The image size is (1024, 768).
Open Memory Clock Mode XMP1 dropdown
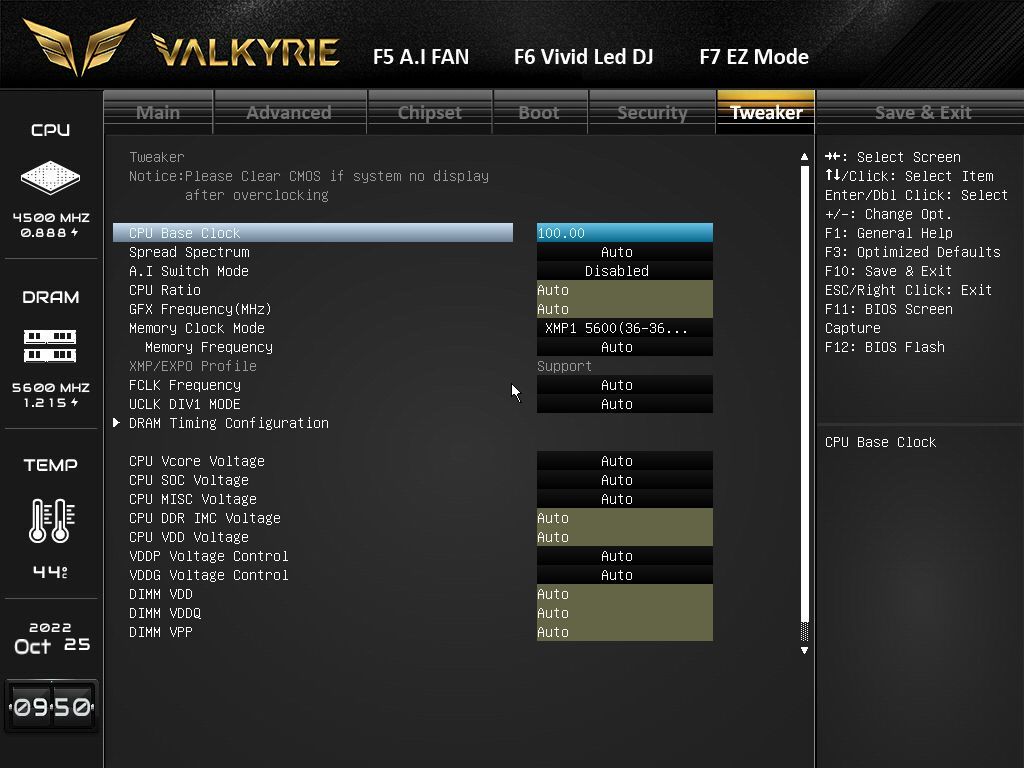point(624,328)
